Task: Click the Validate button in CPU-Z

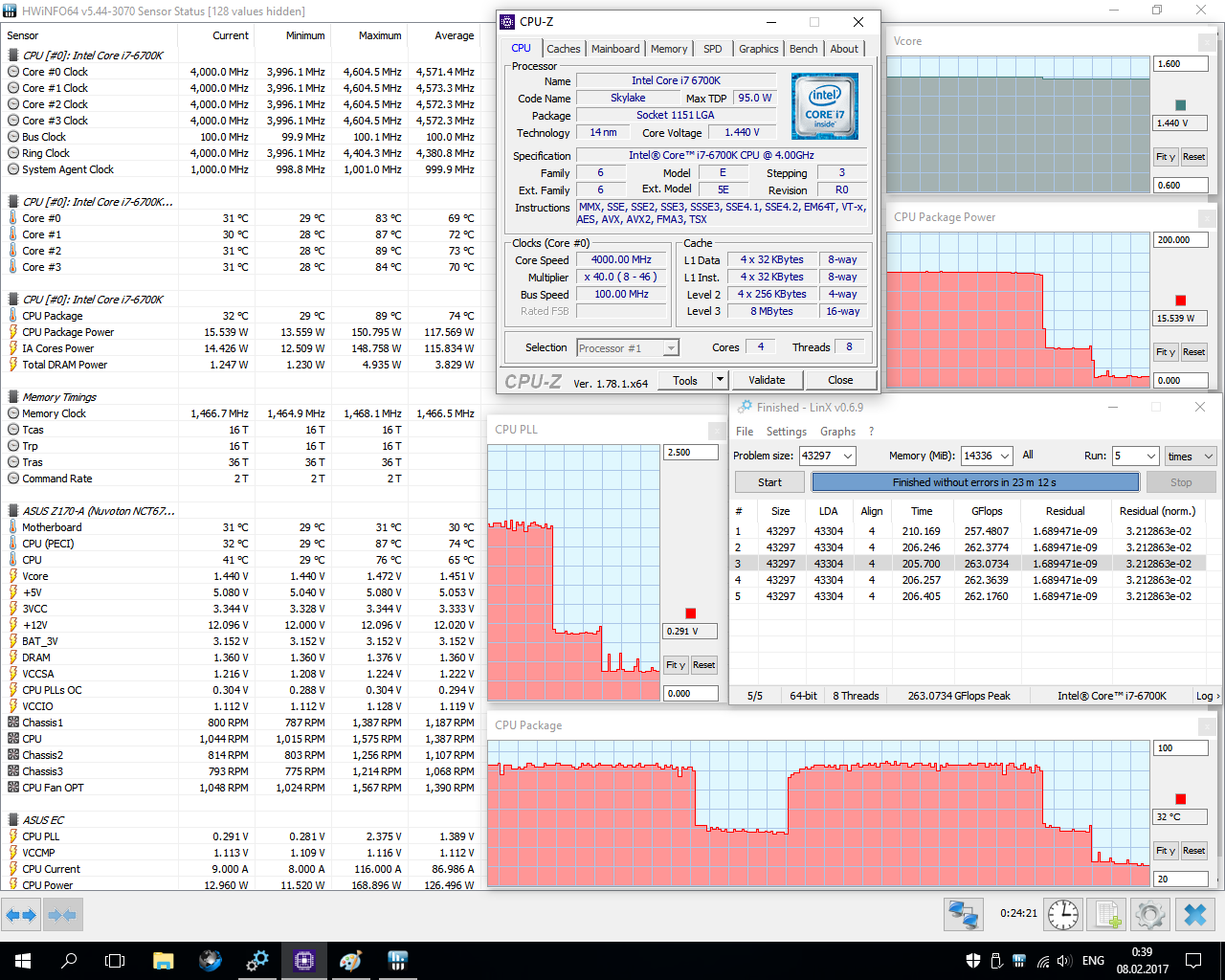Action: point(767,380)
